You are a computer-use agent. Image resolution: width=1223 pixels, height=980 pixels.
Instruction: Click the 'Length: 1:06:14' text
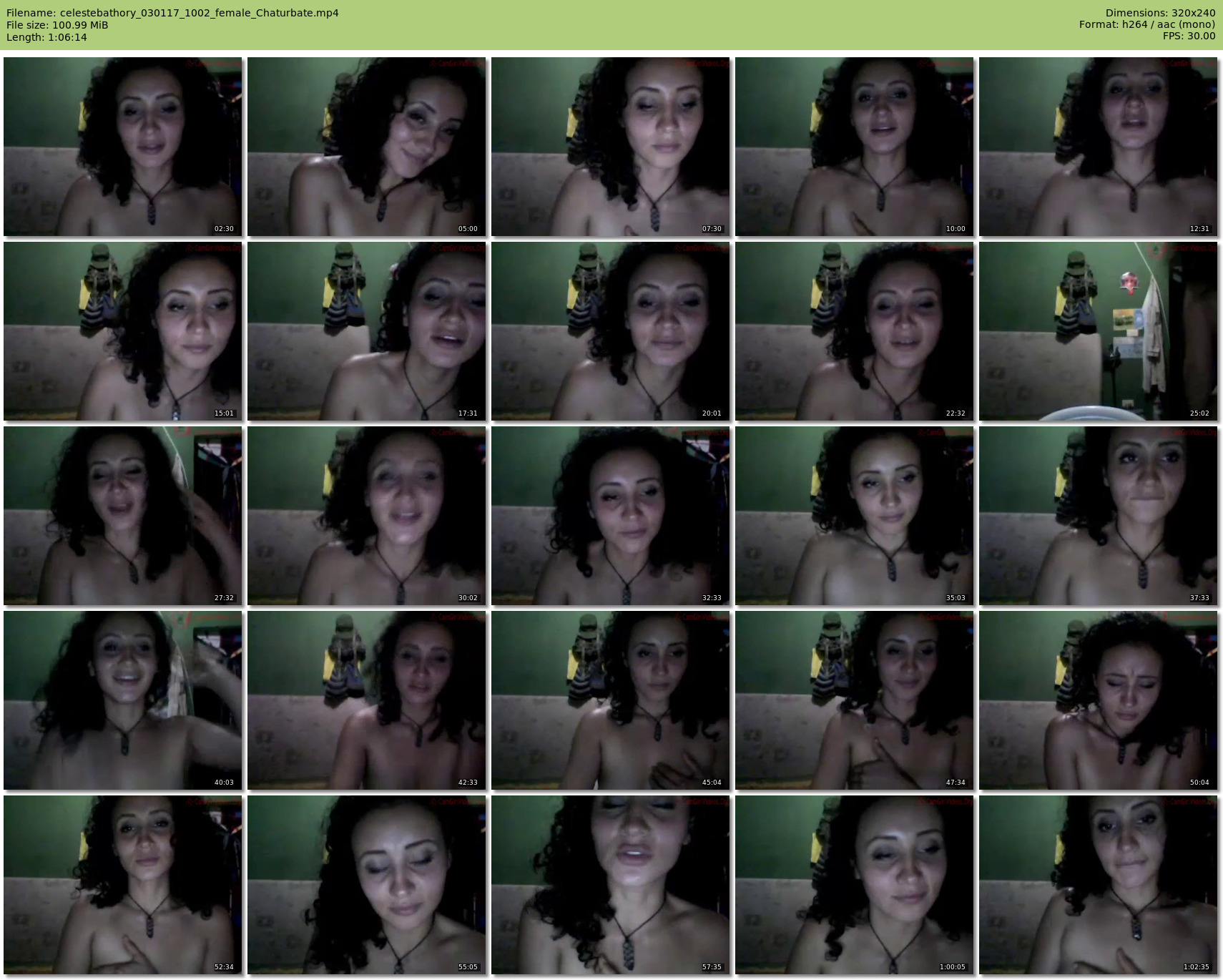(46, 37)
